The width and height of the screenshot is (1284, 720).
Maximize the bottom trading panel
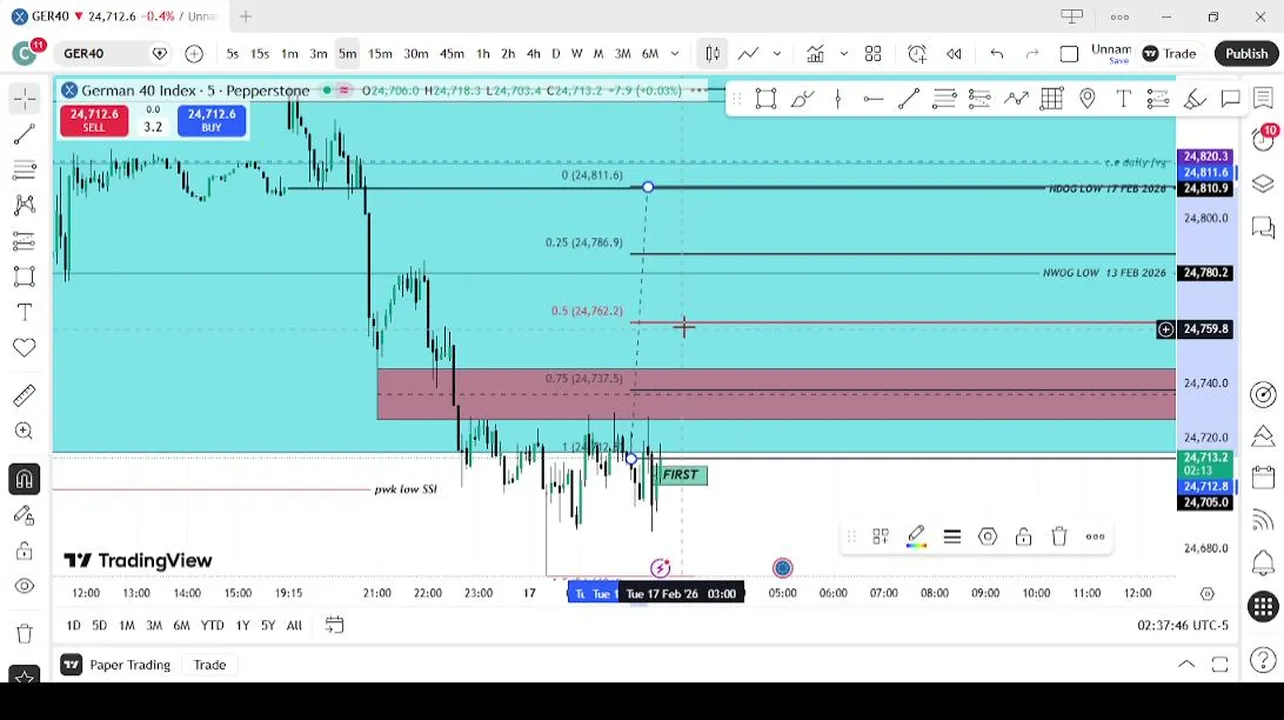(1220, 664)
